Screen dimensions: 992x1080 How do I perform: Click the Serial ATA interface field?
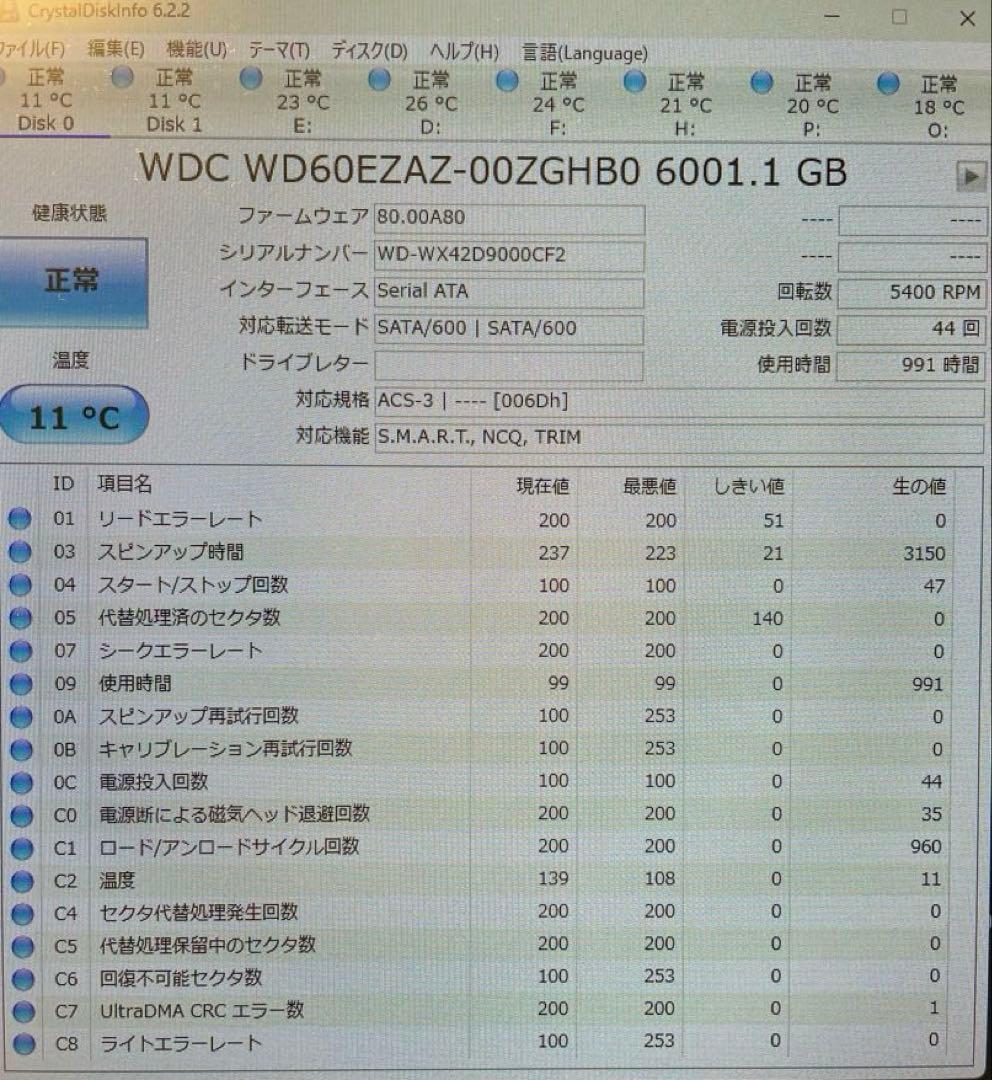(509, 291)
